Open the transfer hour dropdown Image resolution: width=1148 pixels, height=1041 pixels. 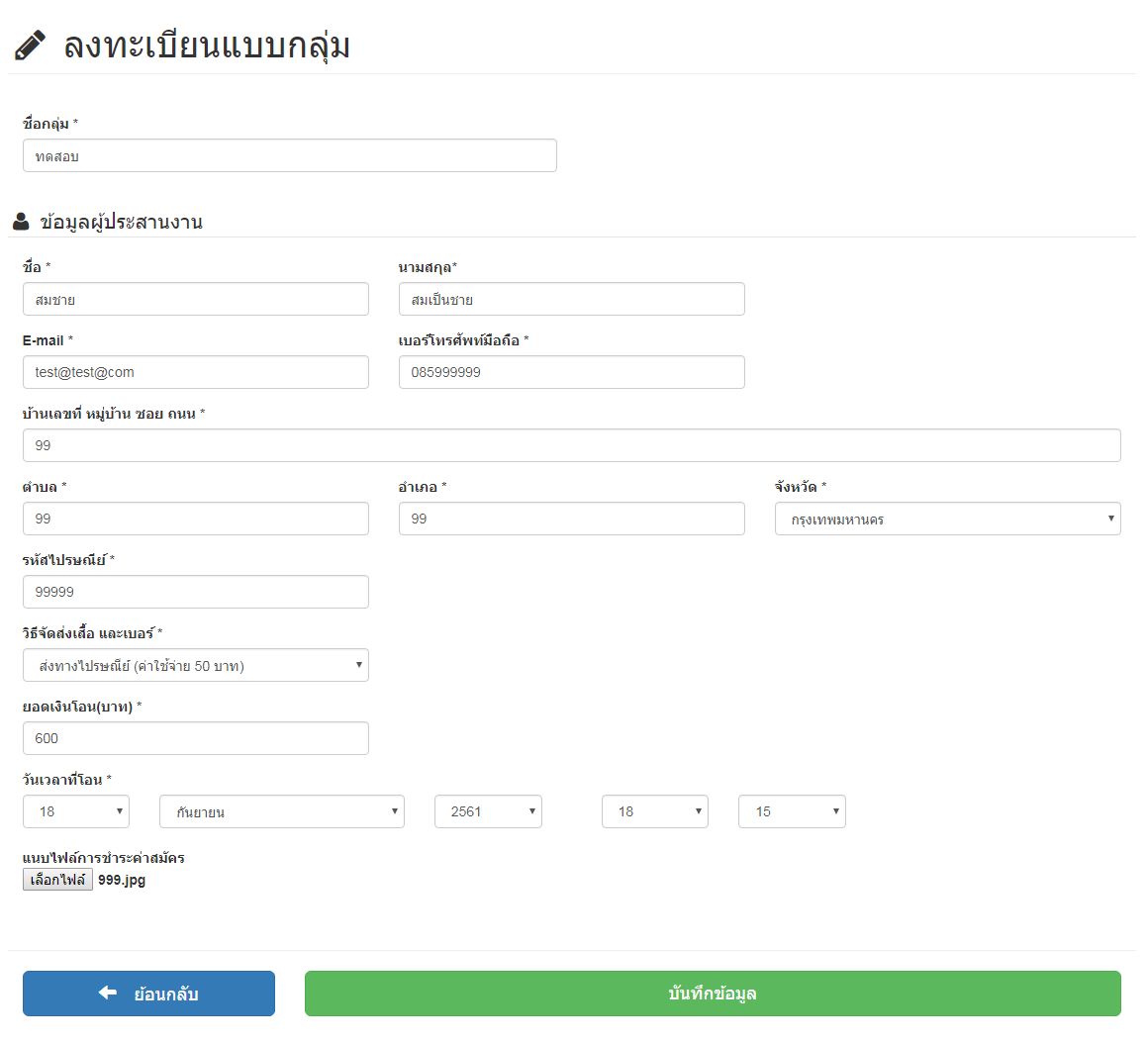pos(655,811)
